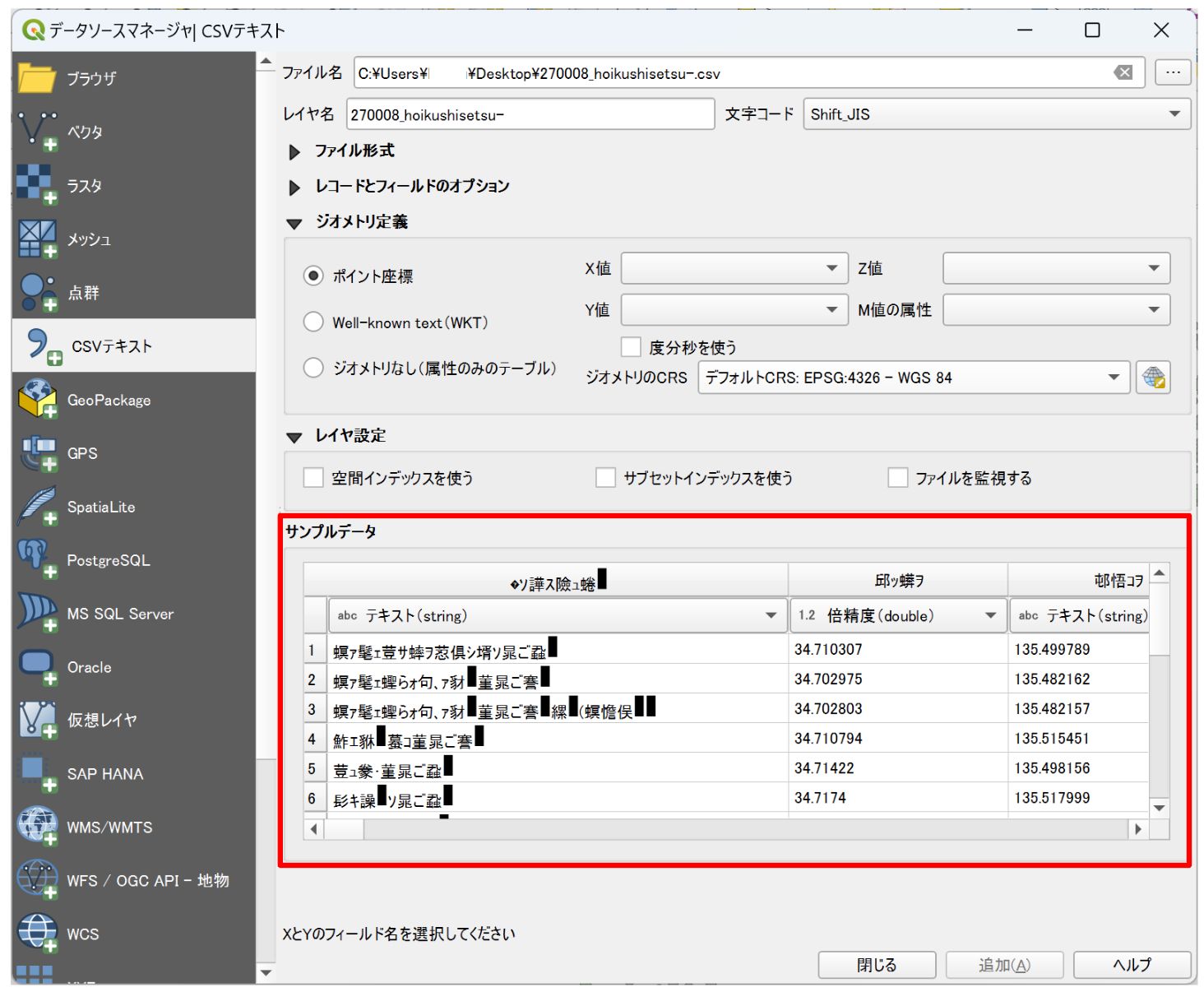Enable サブセットインデックスを使う checkbox
Viewport: 1204px width, 992px height.
point(605,478)
